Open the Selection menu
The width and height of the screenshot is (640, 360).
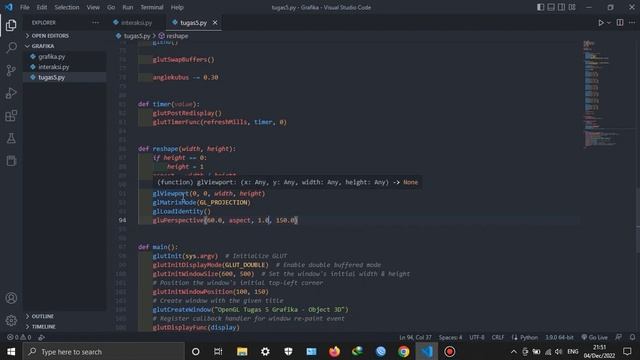67,7
